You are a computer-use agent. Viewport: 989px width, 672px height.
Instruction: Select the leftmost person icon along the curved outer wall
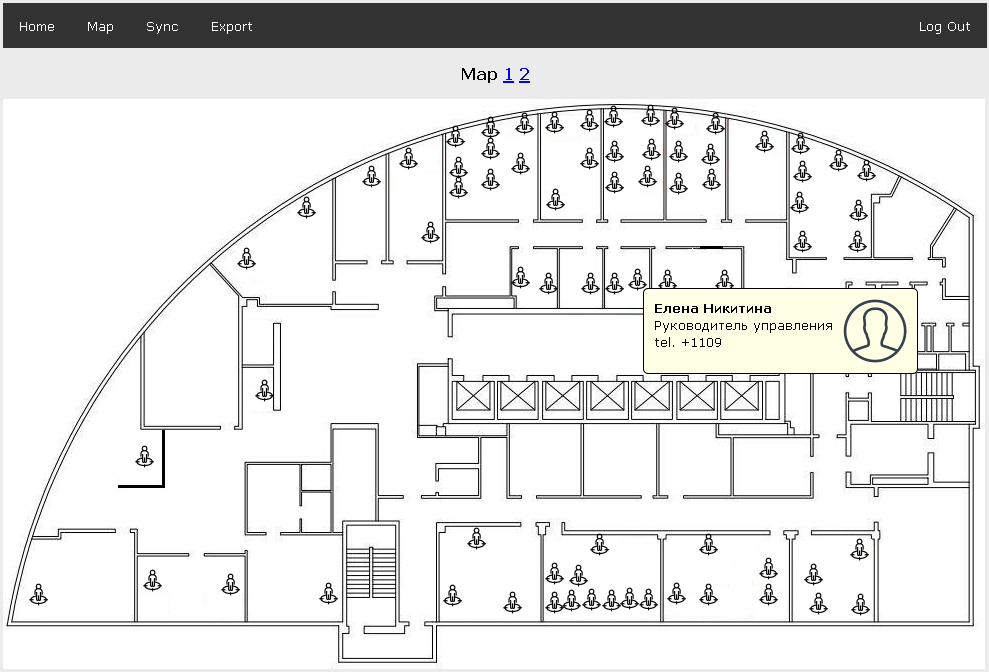pyautogui.click(x=246, y=258)
